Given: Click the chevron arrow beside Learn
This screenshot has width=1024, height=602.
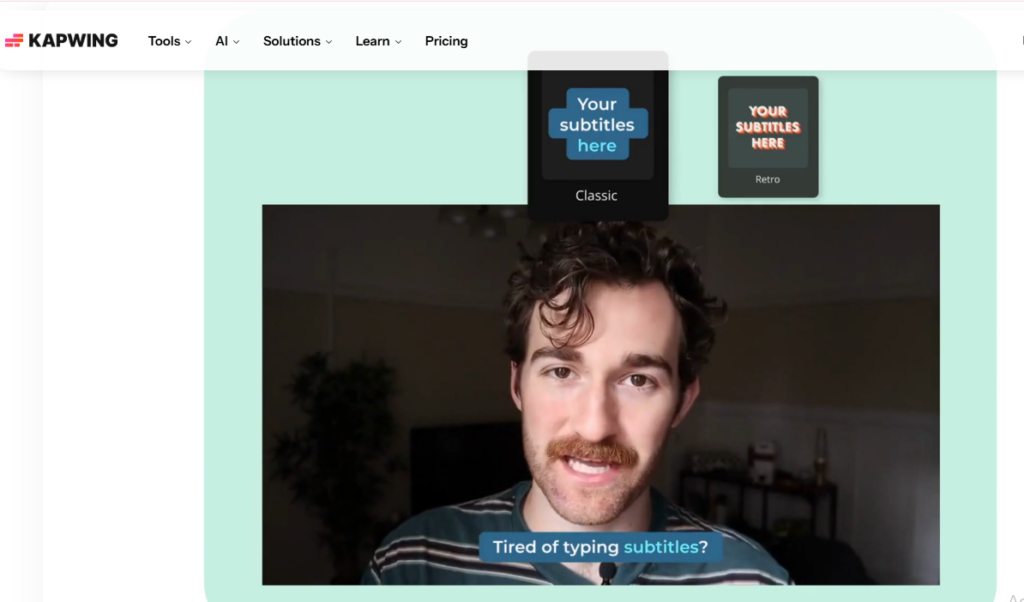Looking at the screenshot, I should tap(398, 42).
